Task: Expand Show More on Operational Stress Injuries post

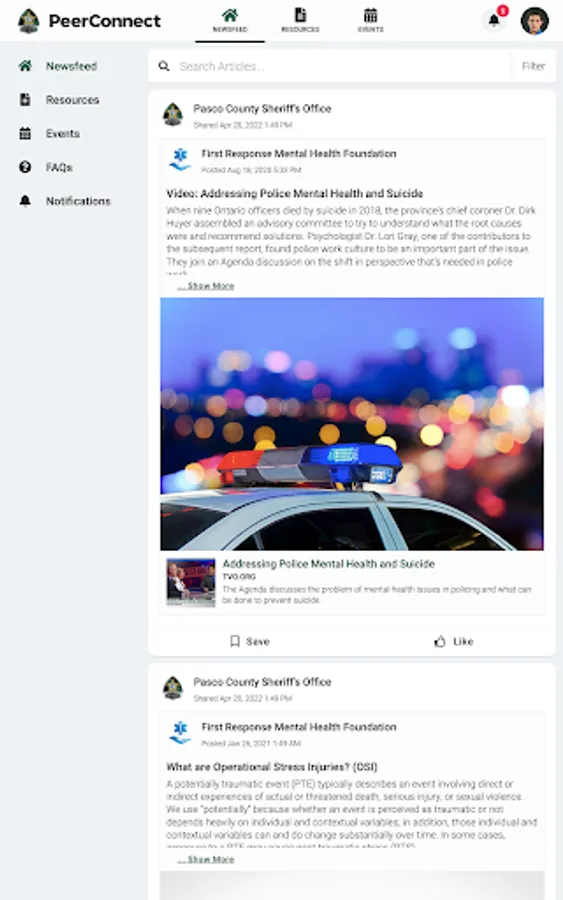Action: coord(205,859)
